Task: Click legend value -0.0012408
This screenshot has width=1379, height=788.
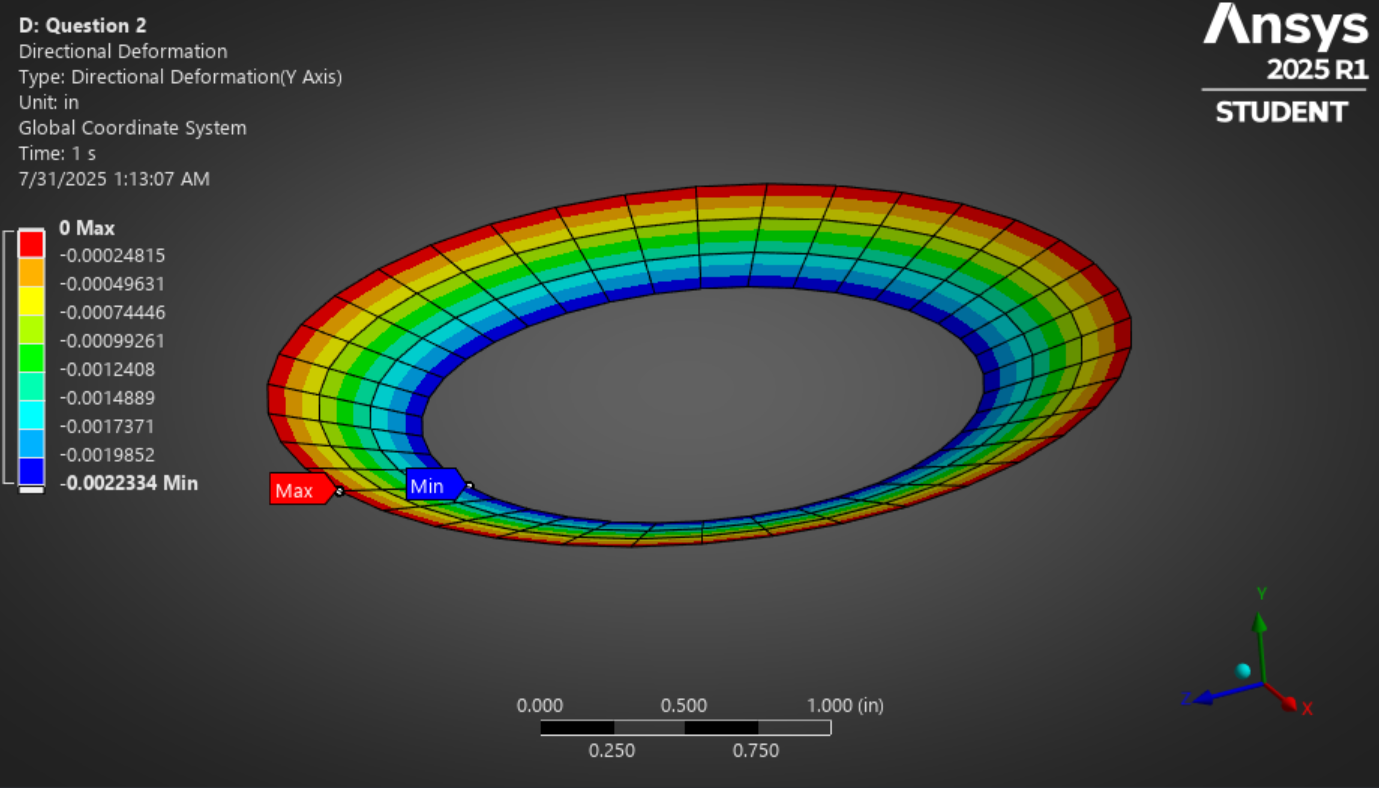Action: pos(108,369)
